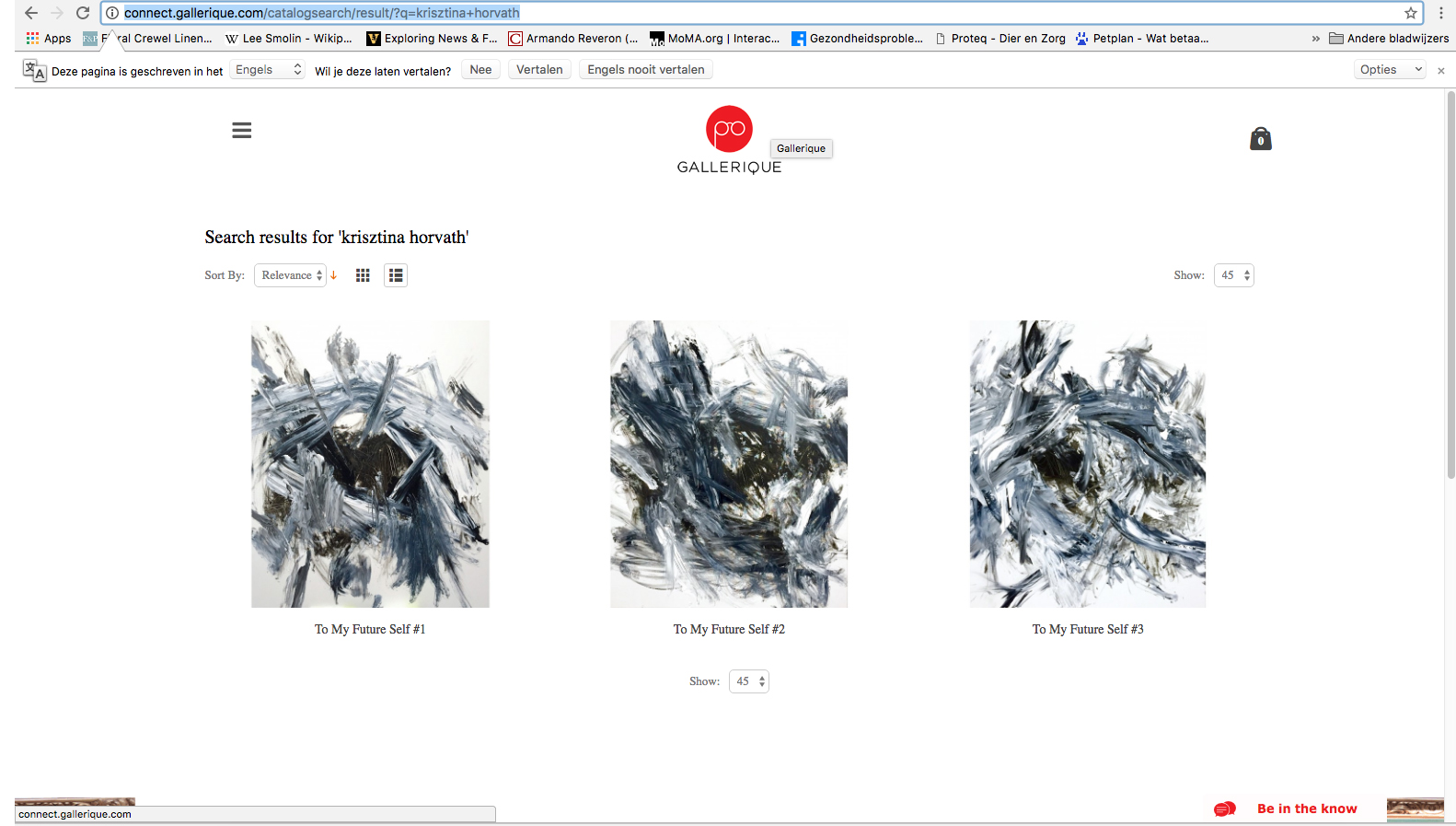Switch to grid view layout
1456x826 pixels.
[x=363, y=275]
